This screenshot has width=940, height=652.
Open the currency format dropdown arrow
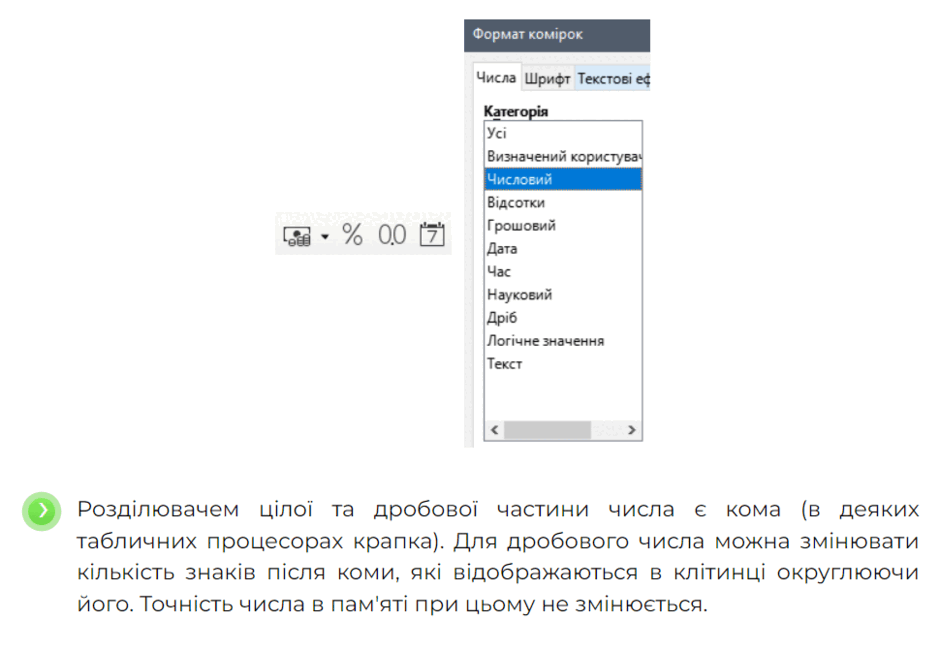point(325,236)
